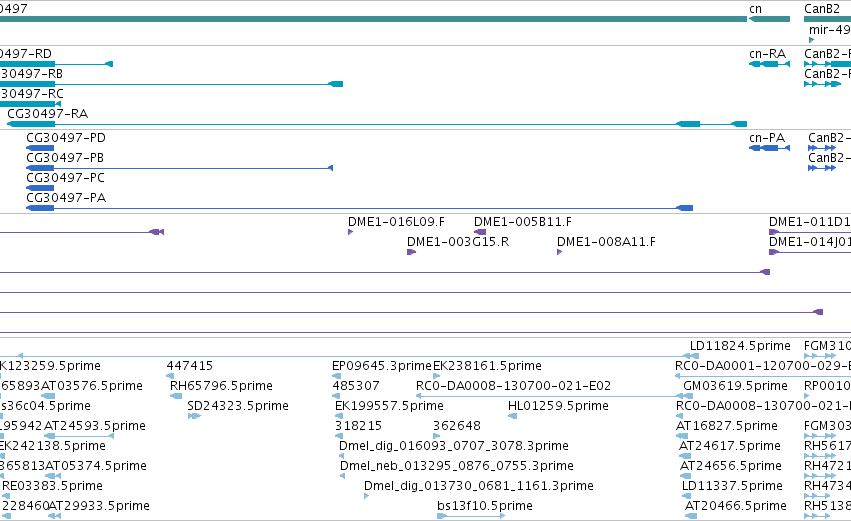Click the AT29933.5prime label
The image size is (851, 521).
point(99,507)
